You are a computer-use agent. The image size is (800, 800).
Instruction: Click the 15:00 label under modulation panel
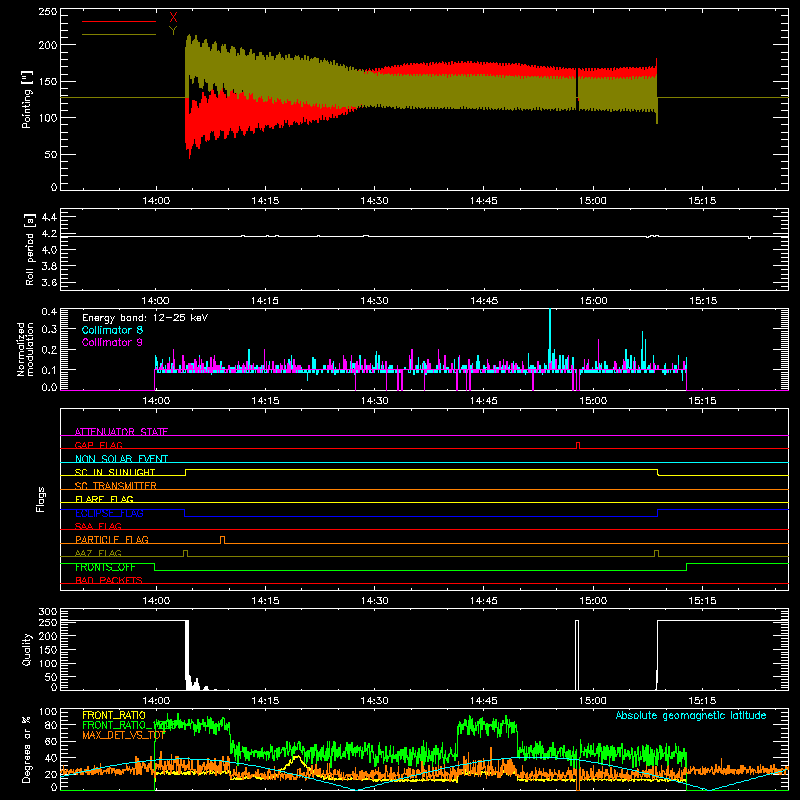coord(593,401)
